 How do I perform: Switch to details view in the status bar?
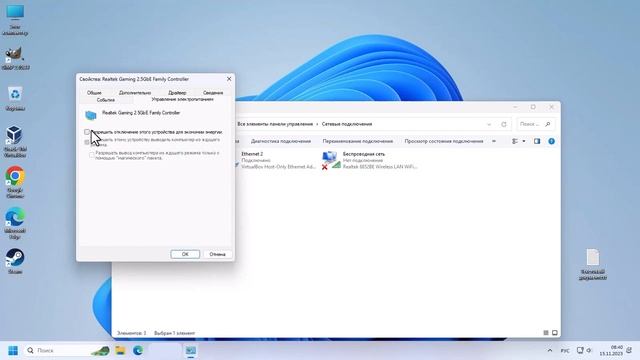[546, 333]
